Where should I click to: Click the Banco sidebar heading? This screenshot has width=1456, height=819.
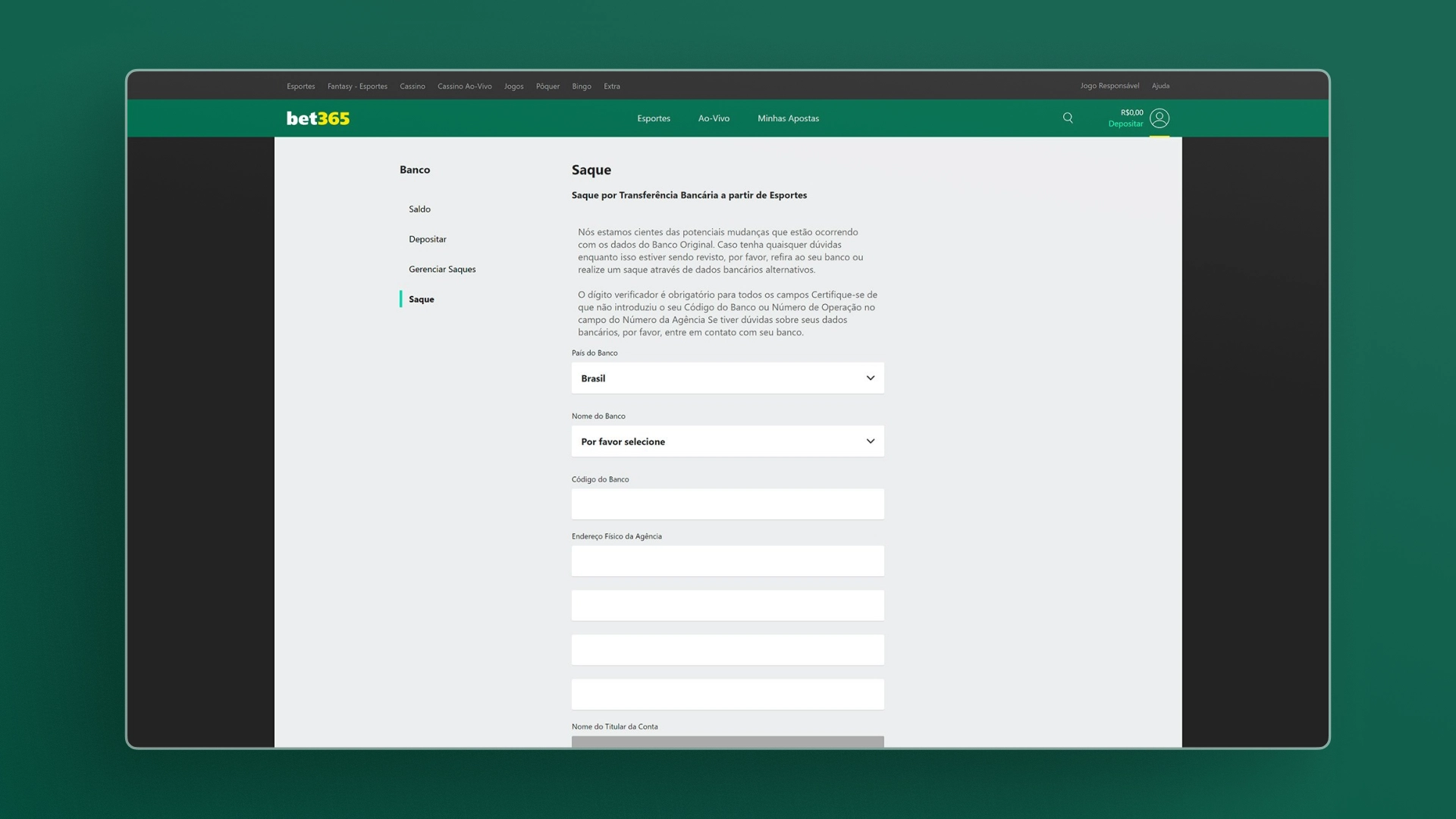[415, 169]
